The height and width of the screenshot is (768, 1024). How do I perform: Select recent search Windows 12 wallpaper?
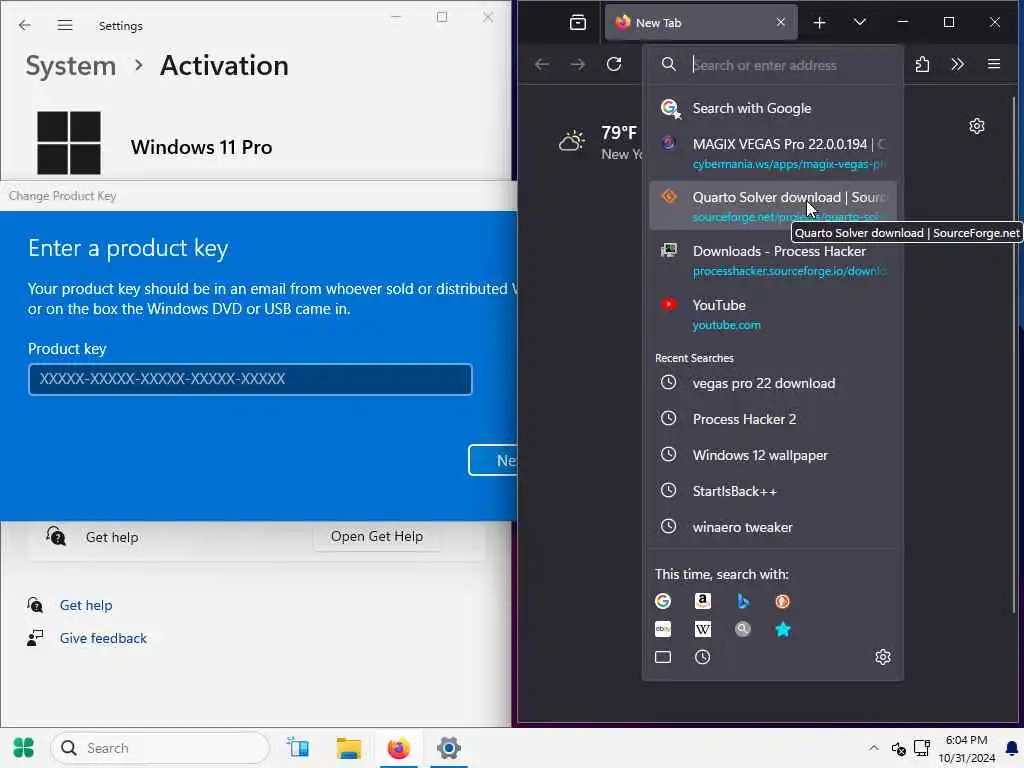(x=773, y=455)
